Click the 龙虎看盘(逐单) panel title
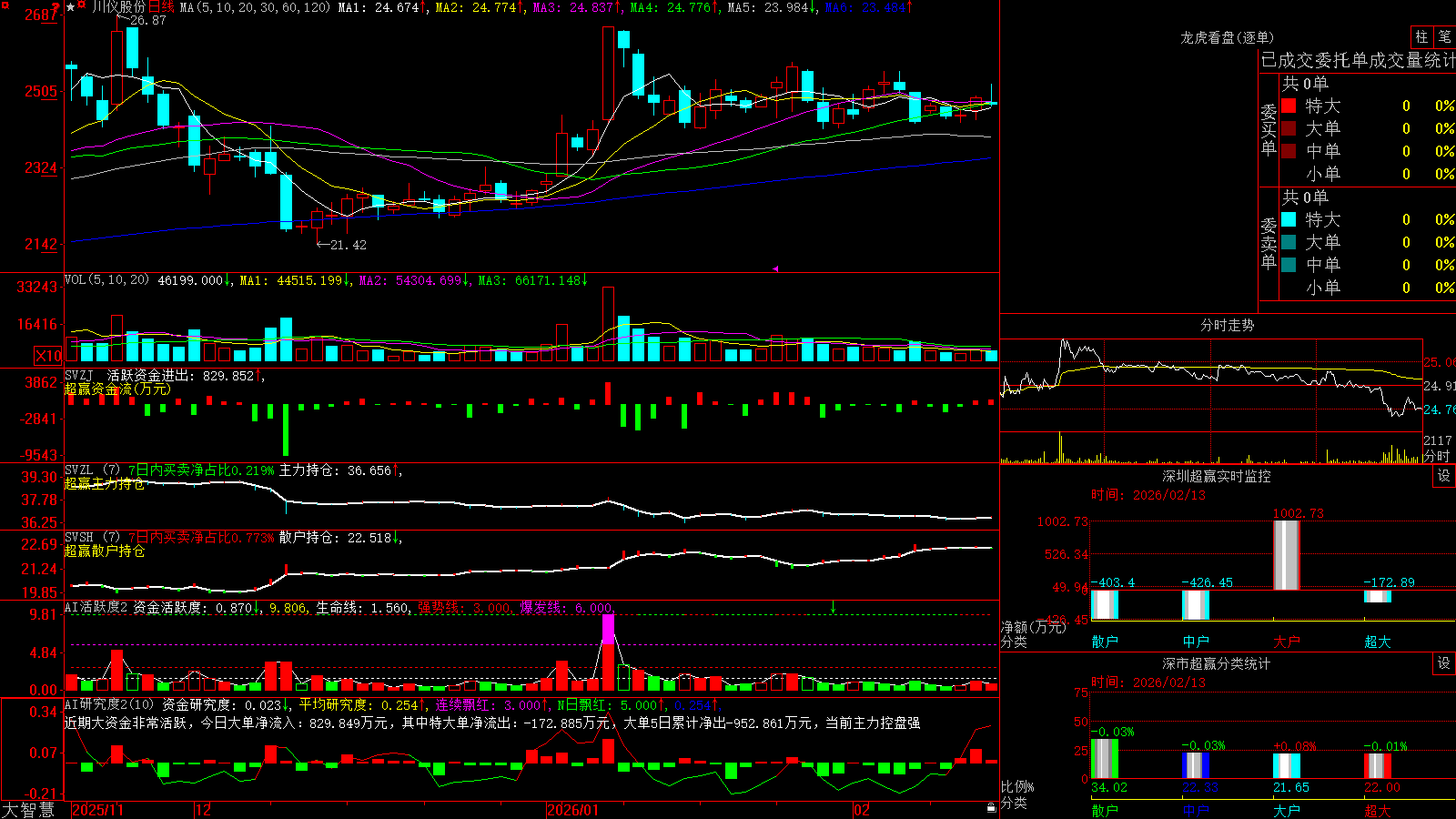 pos(1228,37)
